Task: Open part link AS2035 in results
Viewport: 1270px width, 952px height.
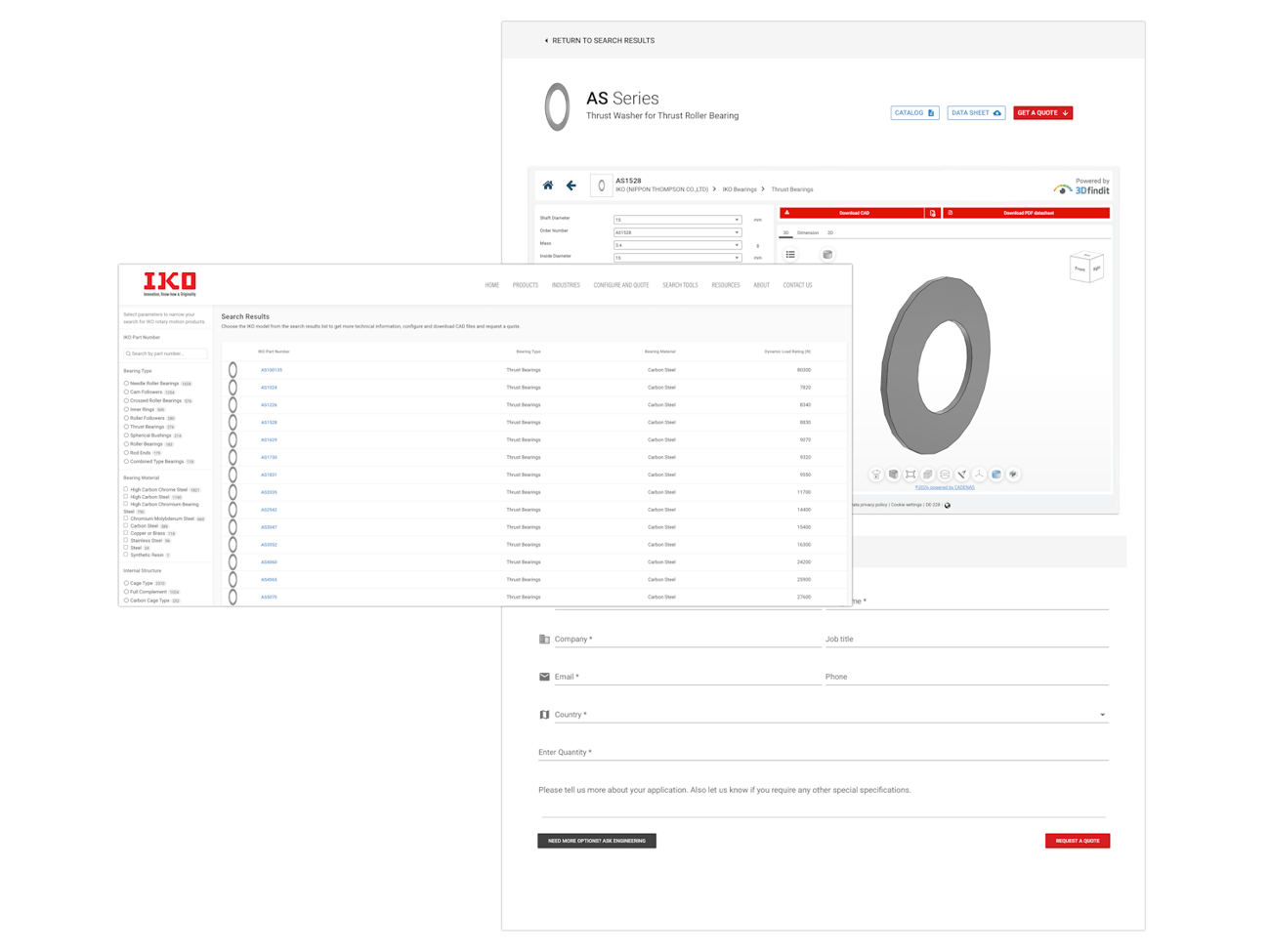Action: (269, 492)
